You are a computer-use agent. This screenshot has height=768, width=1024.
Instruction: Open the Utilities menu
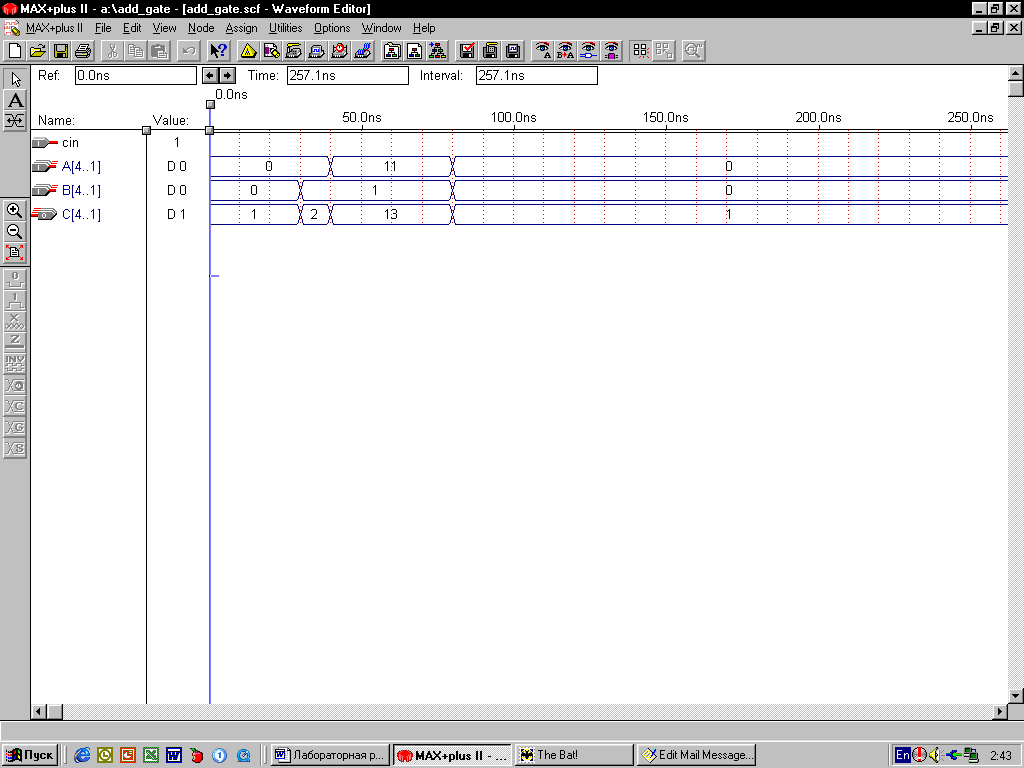pyautogui.click(x=285, y=28)
